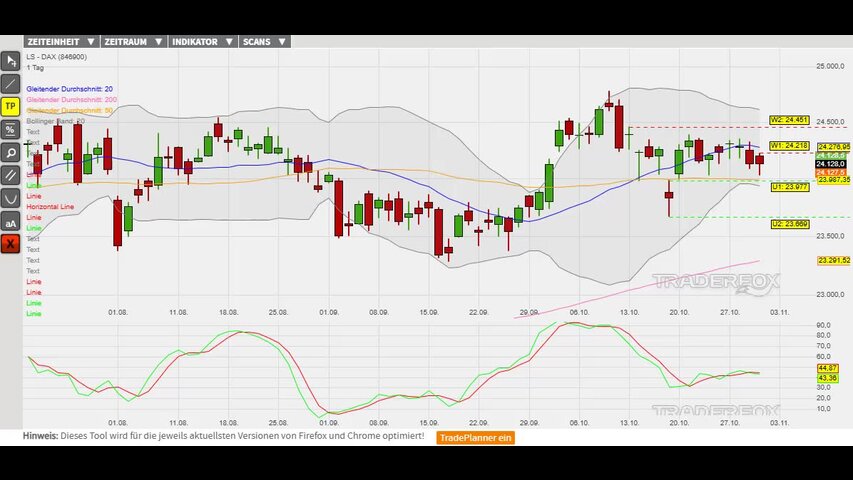The height and width of the screenshot is (480, 853).
Task: Click the orange 'TradePlanner ein' button
Action: coord(476,437)
